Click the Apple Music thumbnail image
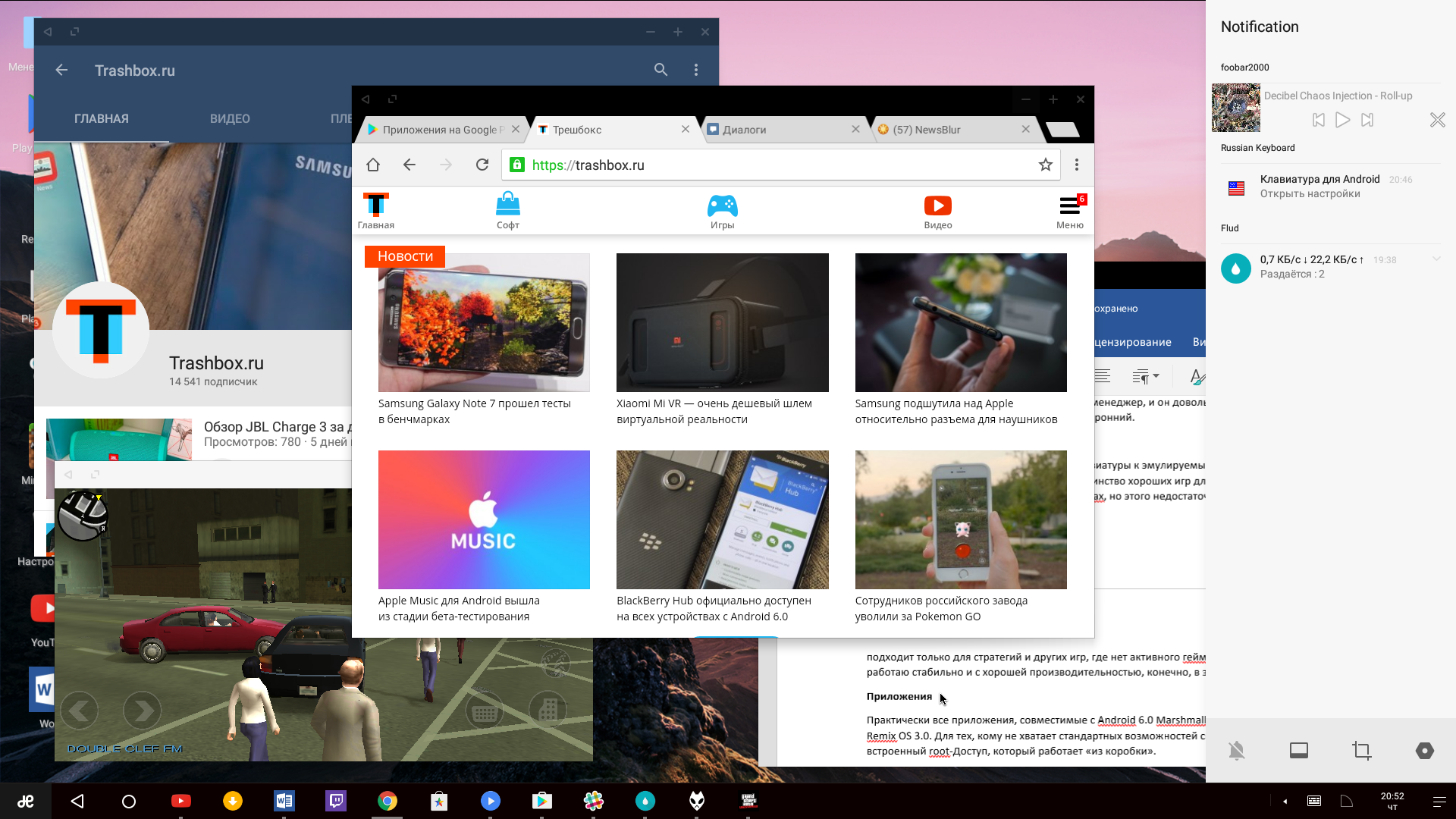Screen dimensions: 1456x819 click(484, 519)
